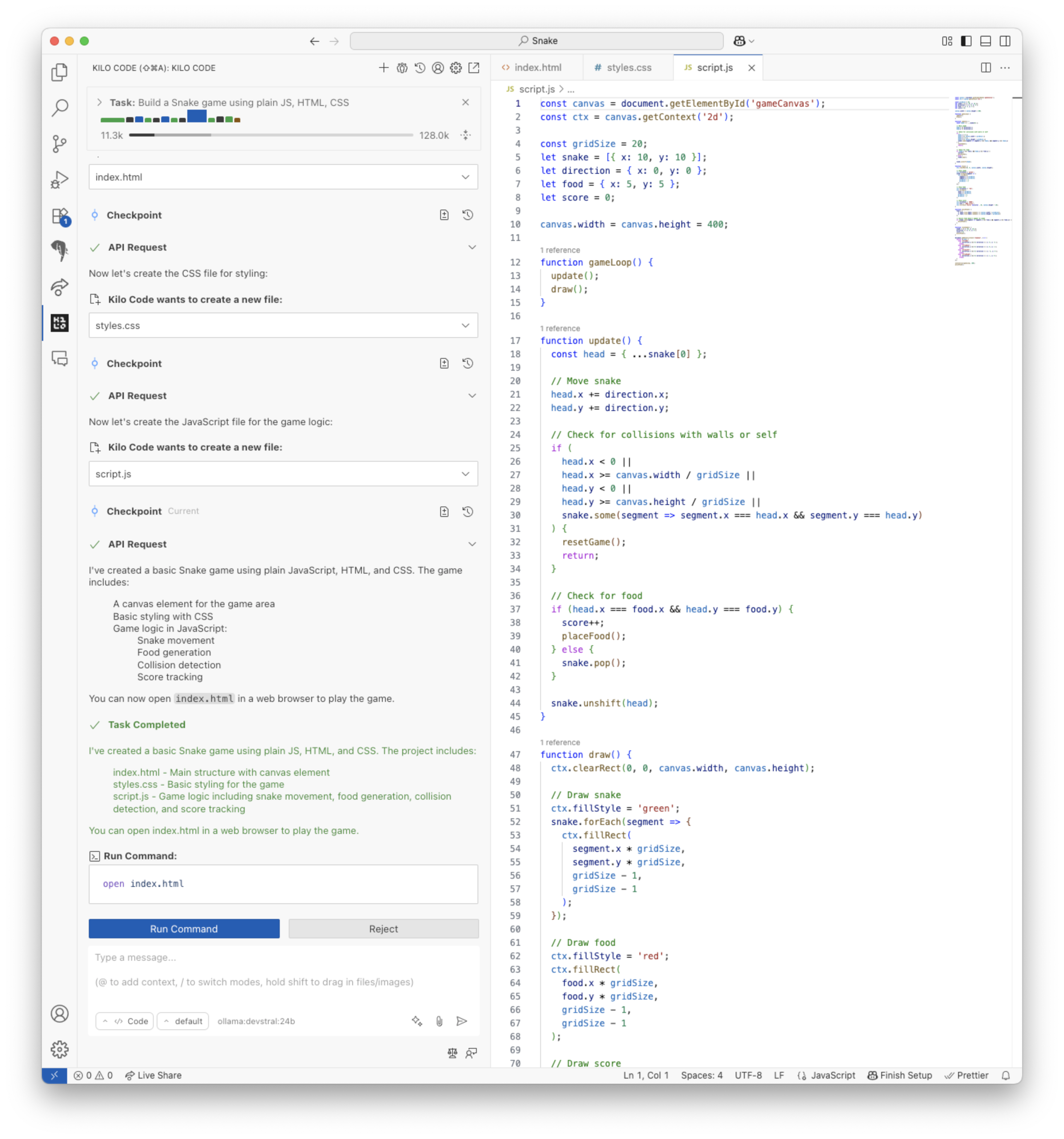The width and height of the screenshot is (1064, 1139).
Task: Collapse the last API Request section
Action: click(x=472, y=544)
